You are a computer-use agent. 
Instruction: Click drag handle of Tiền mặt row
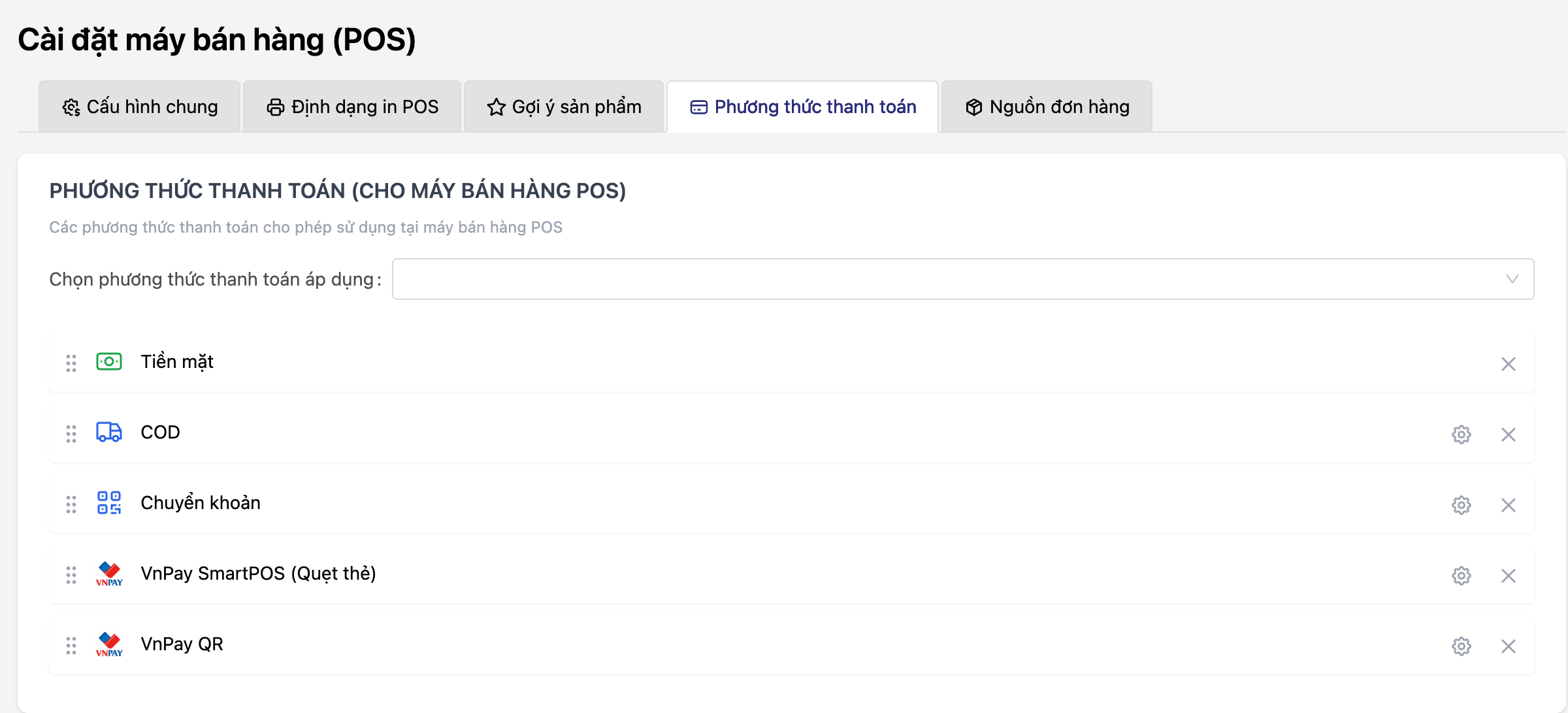[71, 363]
